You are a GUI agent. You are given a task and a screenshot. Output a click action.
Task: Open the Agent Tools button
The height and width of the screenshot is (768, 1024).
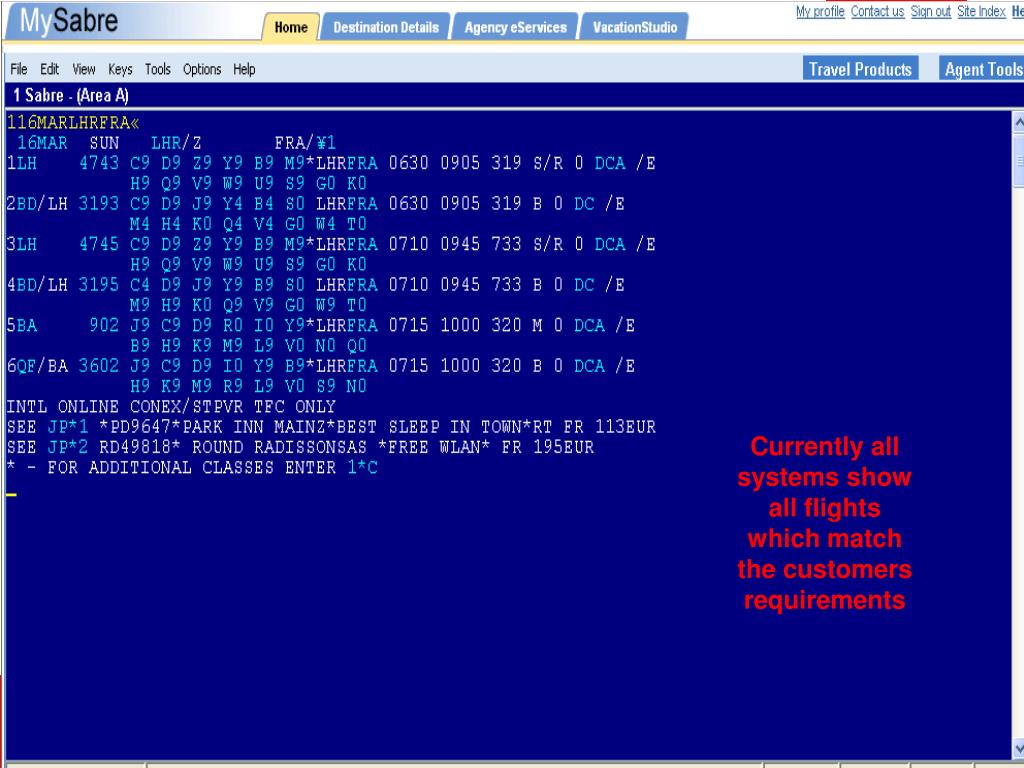(x=982, y=69)
